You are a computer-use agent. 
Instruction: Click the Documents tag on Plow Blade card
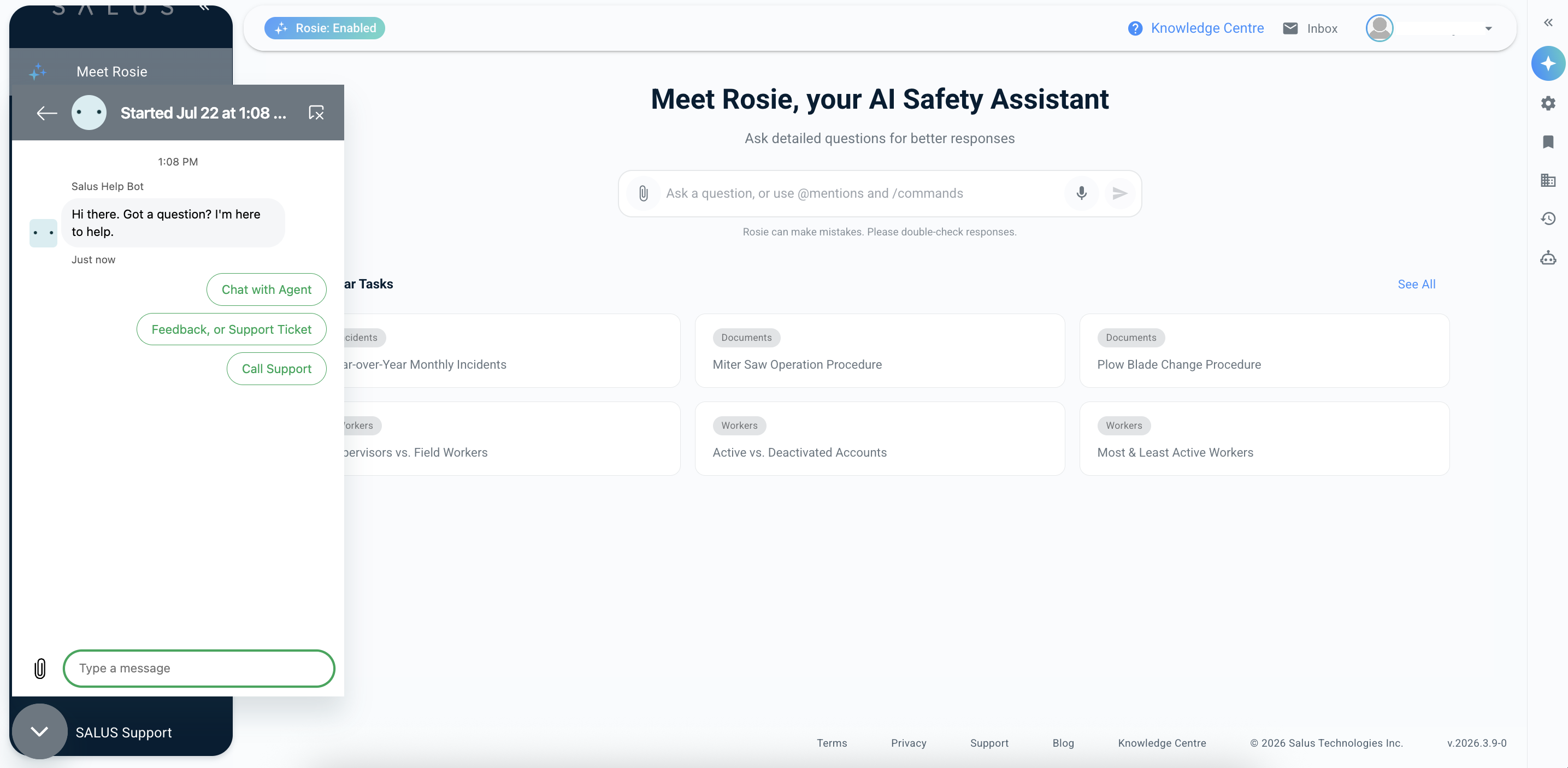coord(1131,338)
